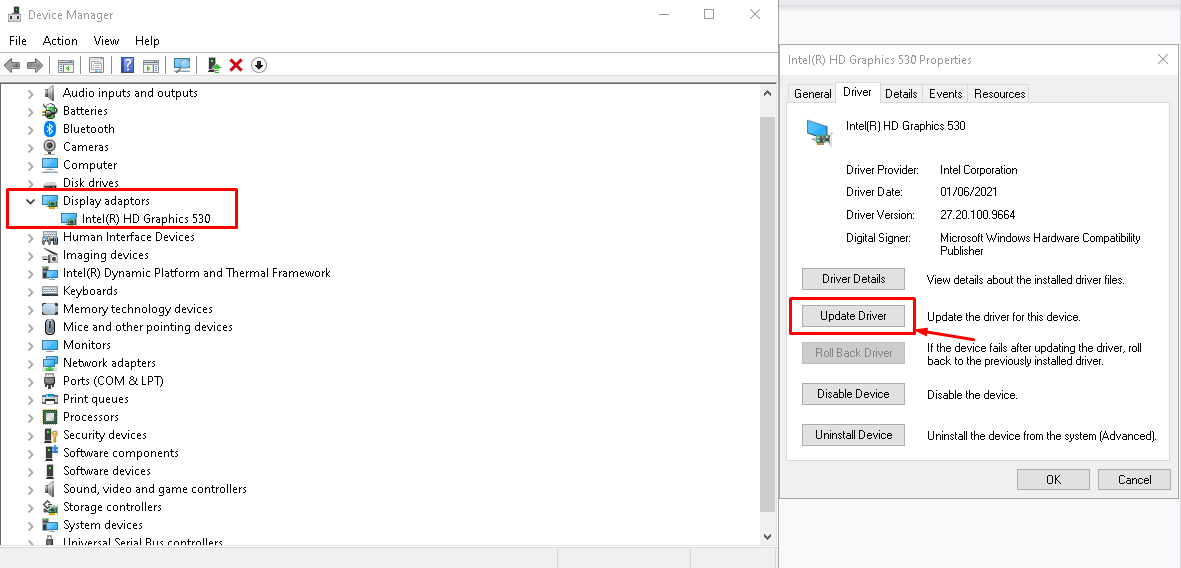The height and width of the screenshot is (568, 1181).
Task: Open the Properties toolbar icon
Action: 96,66
